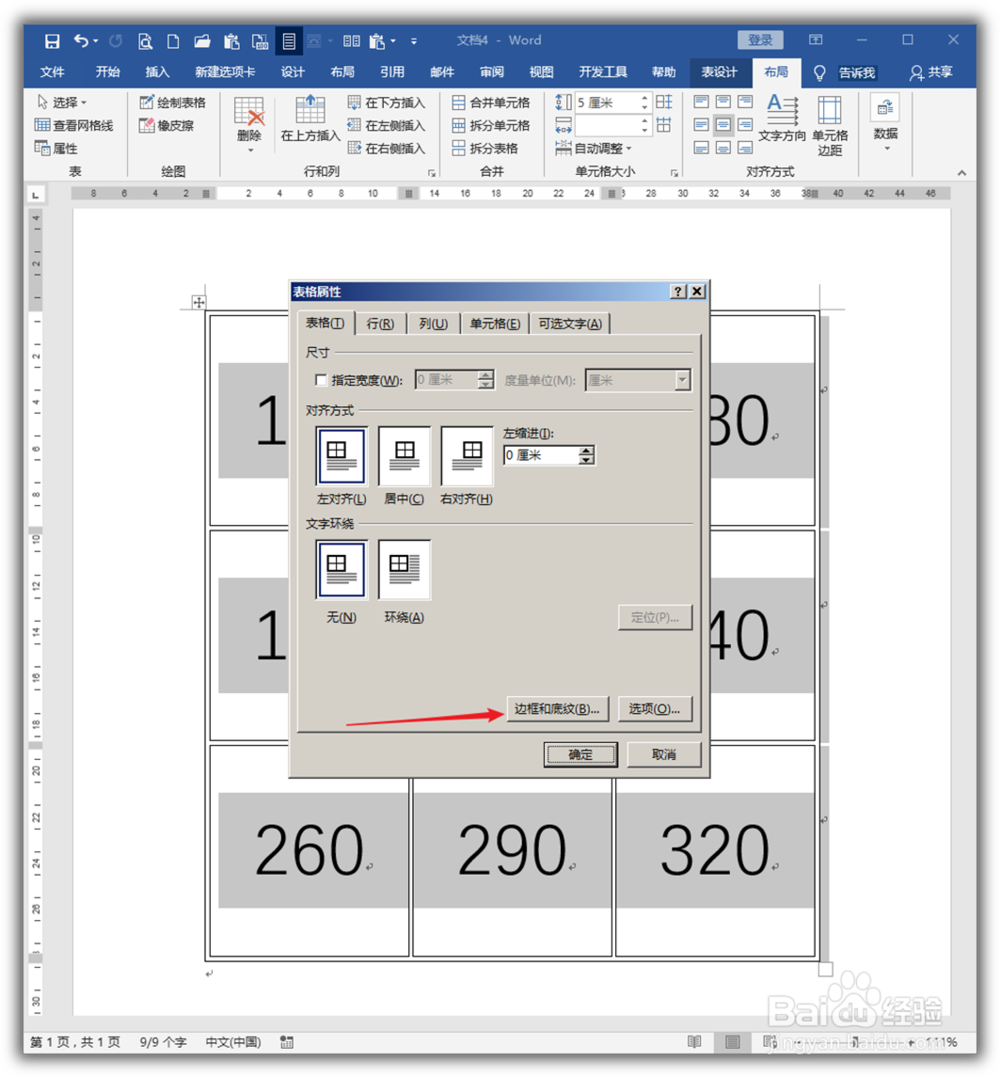Toggle View Gridlines
This screenshot has width=1000, height=1077.
tap(73, 125)
